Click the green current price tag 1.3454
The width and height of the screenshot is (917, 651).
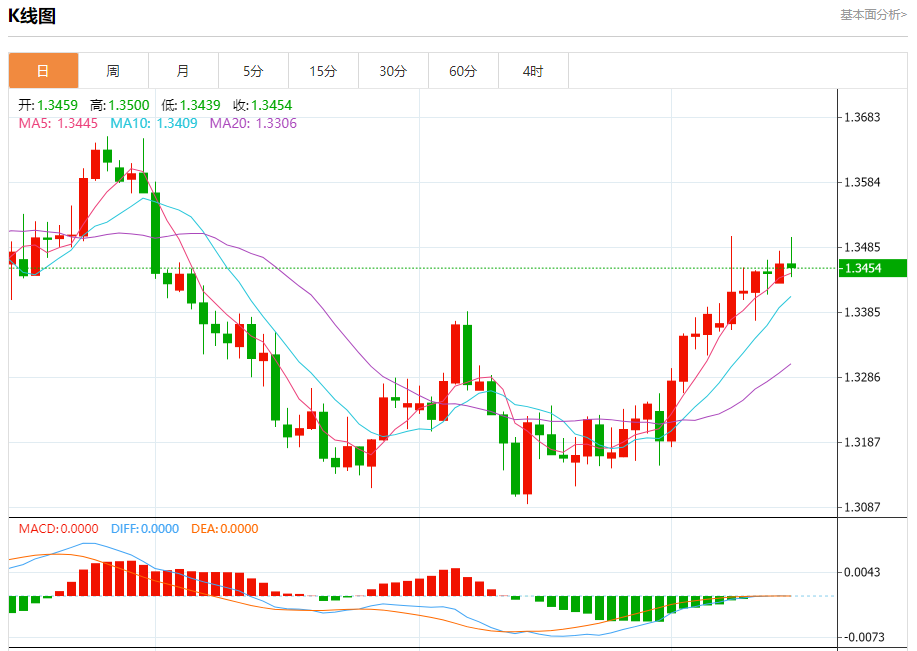[x=873, y=268]
